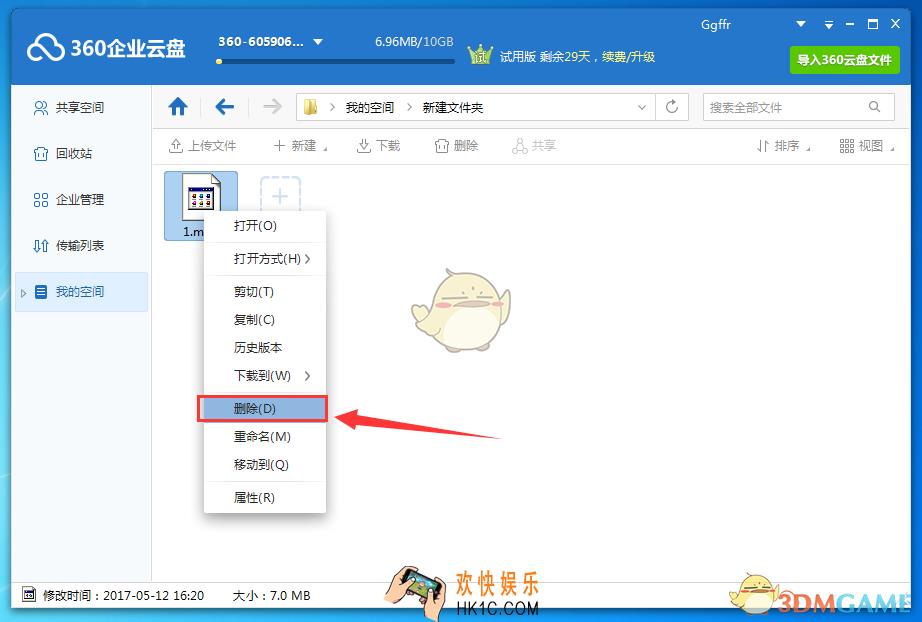
Task: Click the search magnifier icon
Action: [x=874, y=106]
